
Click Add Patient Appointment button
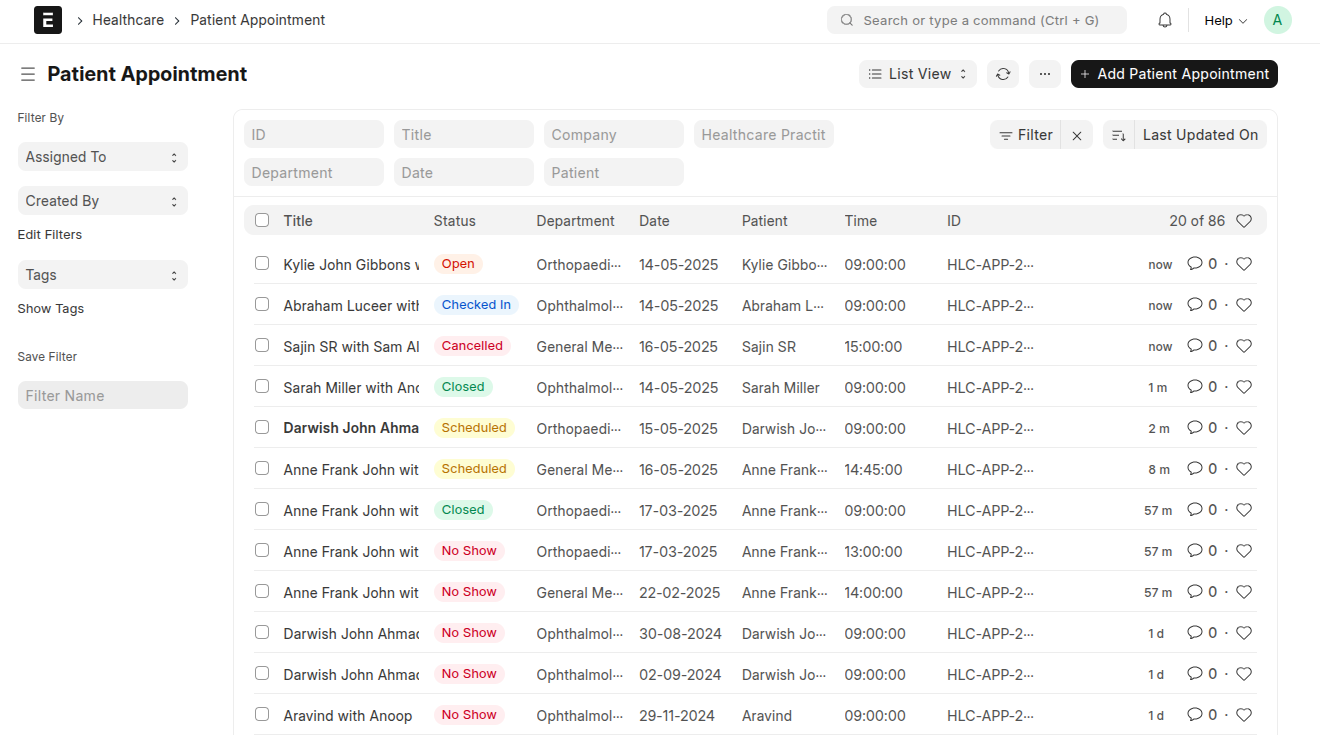pos(1174,74)
